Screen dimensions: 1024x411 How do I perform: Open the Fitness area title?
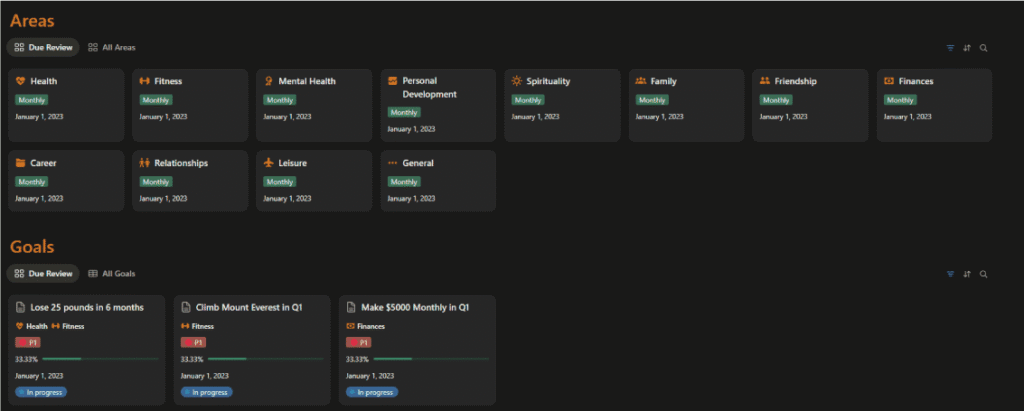[168, 81]
